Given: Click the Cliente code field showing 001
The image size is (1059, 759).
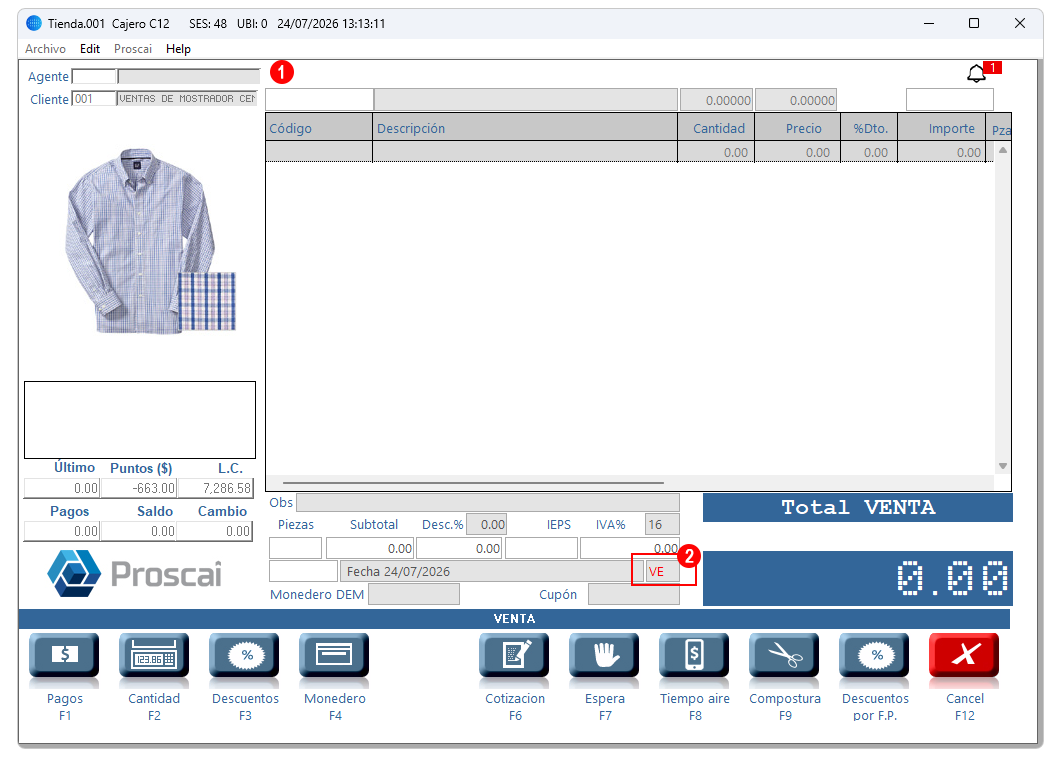Looking at the screenshot, I should coord(94,99).
